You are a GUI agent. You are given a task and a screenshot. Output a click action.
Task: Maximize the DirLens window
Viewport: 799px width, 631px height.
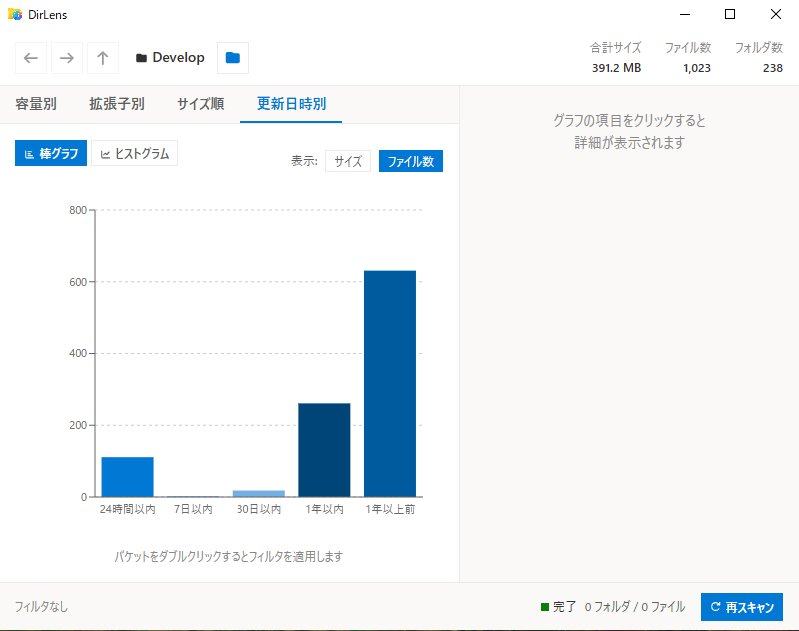[x=730, y=14]
